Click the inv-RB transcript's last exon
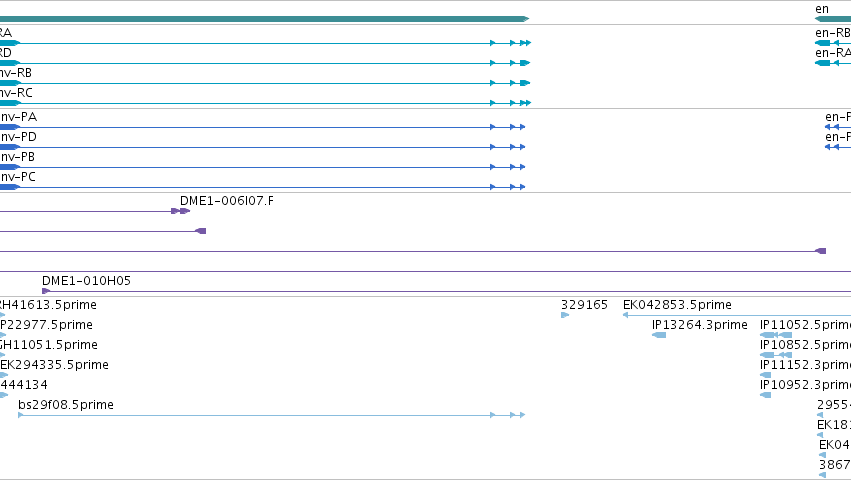The height and width of the screenshot is (480, 851). click(525, 83)
